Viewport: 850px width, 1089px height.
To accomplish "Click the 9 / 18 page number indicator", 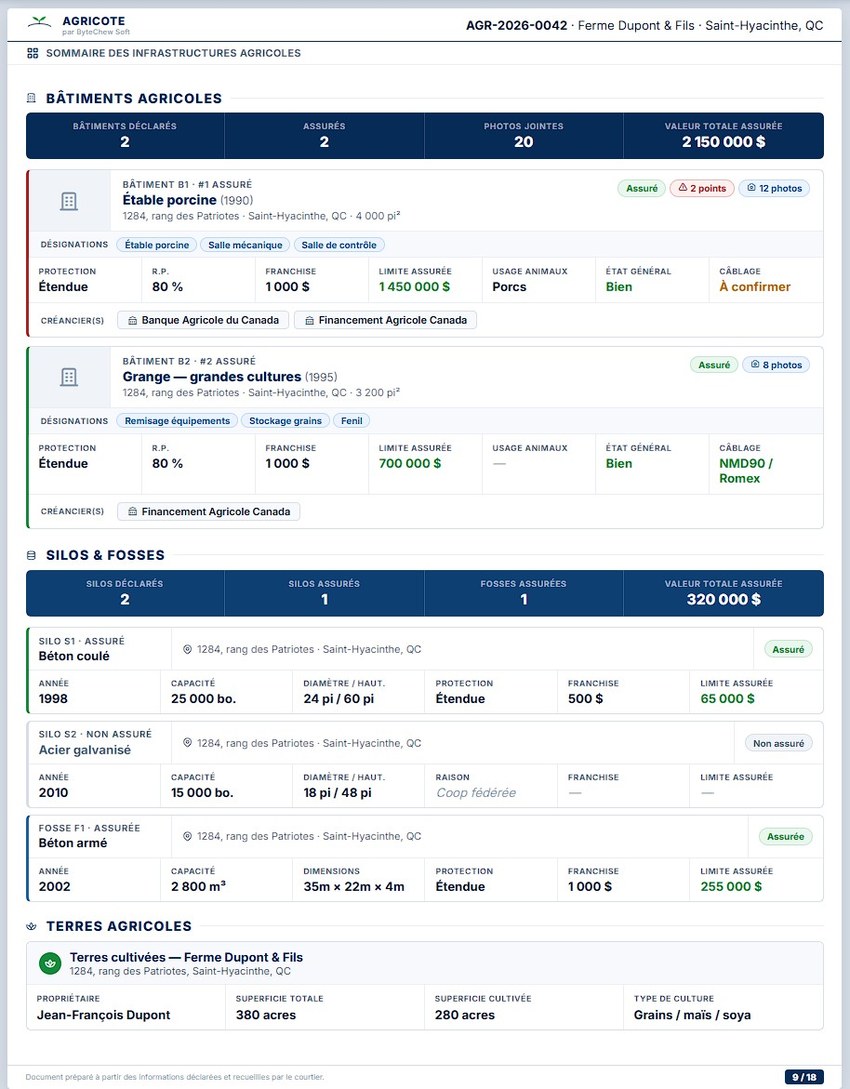I will coord(804,1077).
